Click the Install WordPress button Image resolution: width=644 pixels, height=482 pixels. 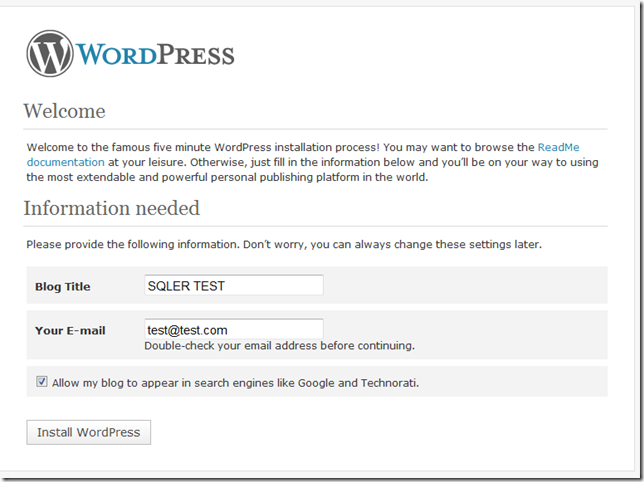(89, 432)
